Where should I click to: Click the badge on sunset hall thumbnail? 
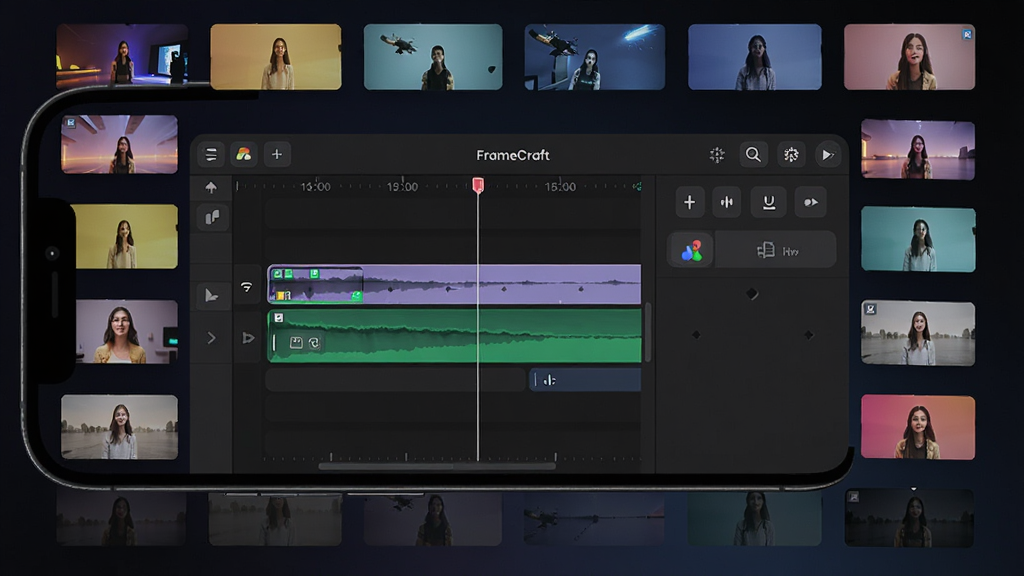(71, 123)
